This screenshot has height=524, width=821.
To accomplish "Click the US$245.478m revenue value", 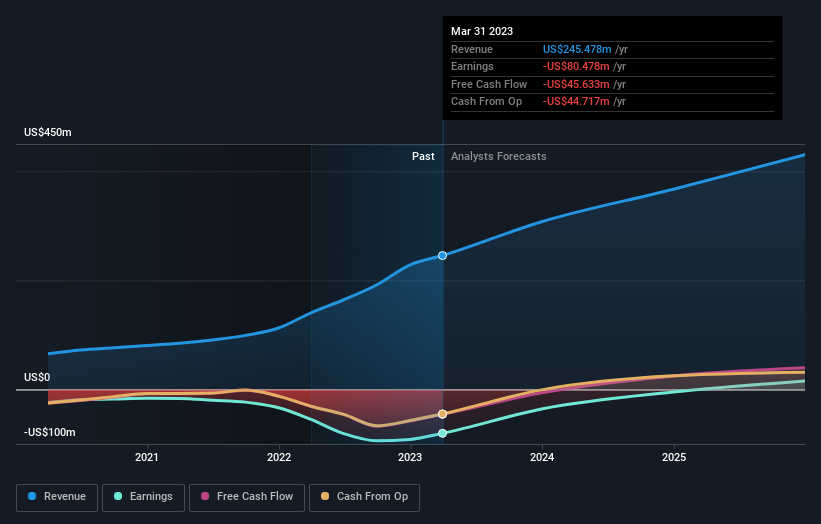I will tap(577, 49).
